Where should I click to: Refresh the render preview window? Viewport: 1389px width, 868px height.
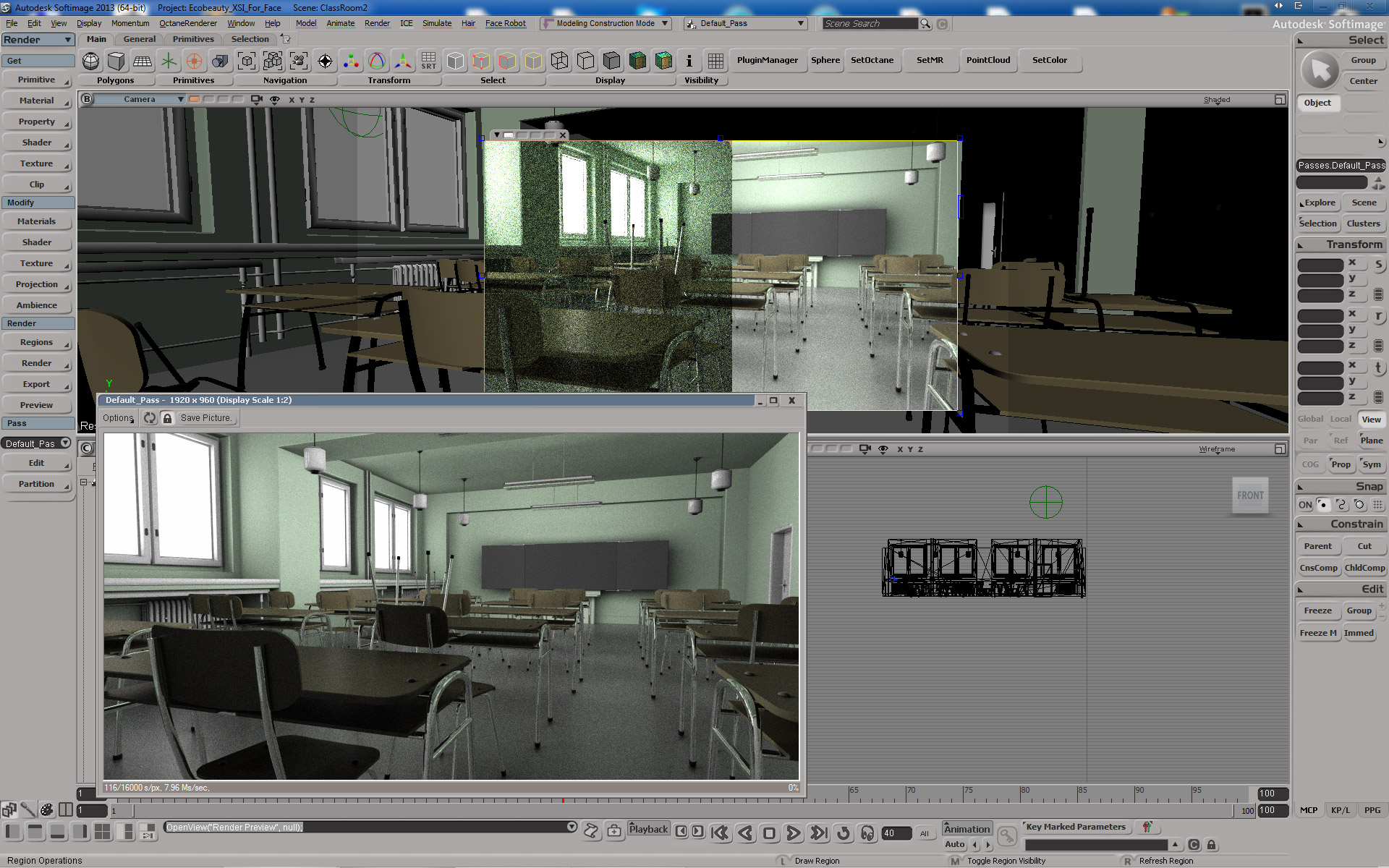click(x=150, y=418)
